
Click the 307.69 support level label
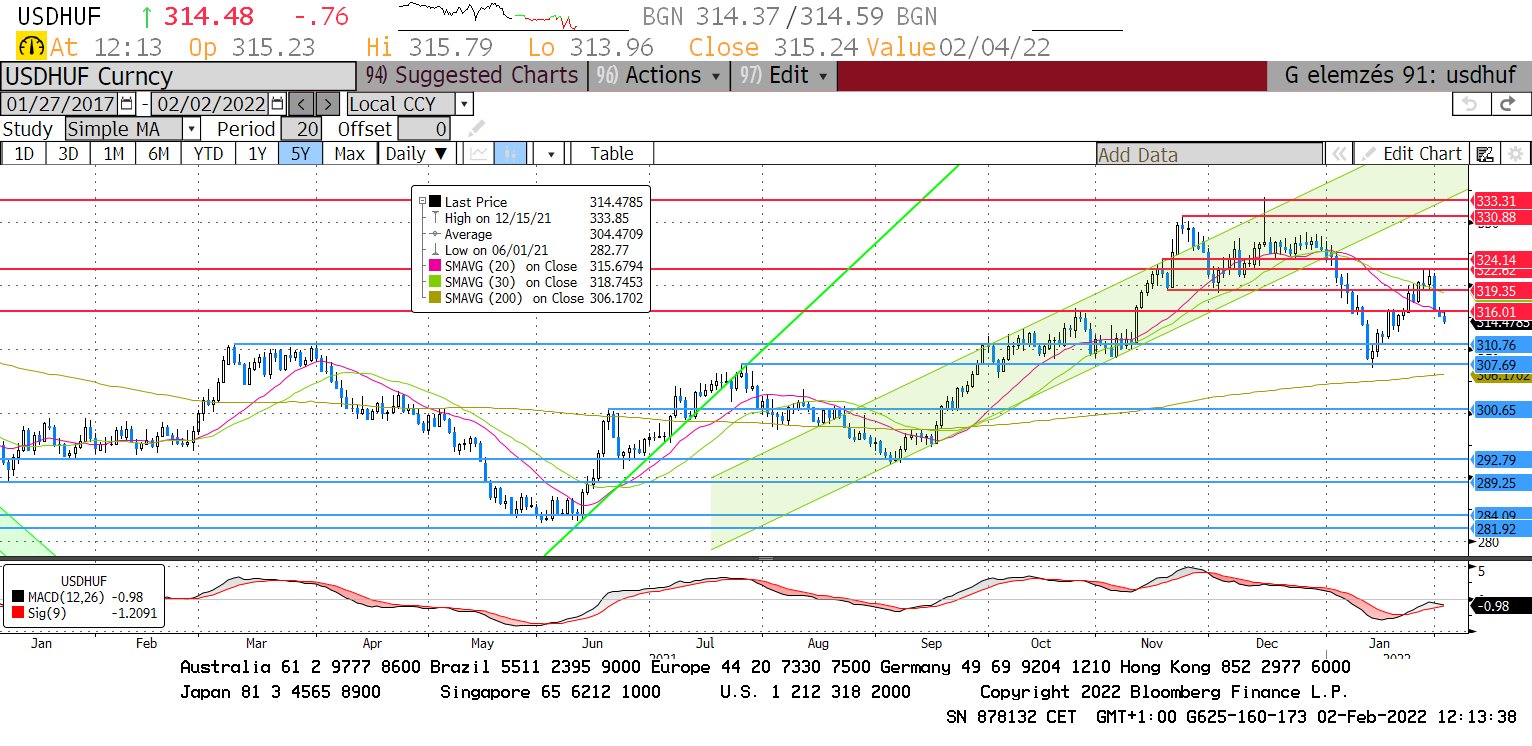click(1502, 365)
